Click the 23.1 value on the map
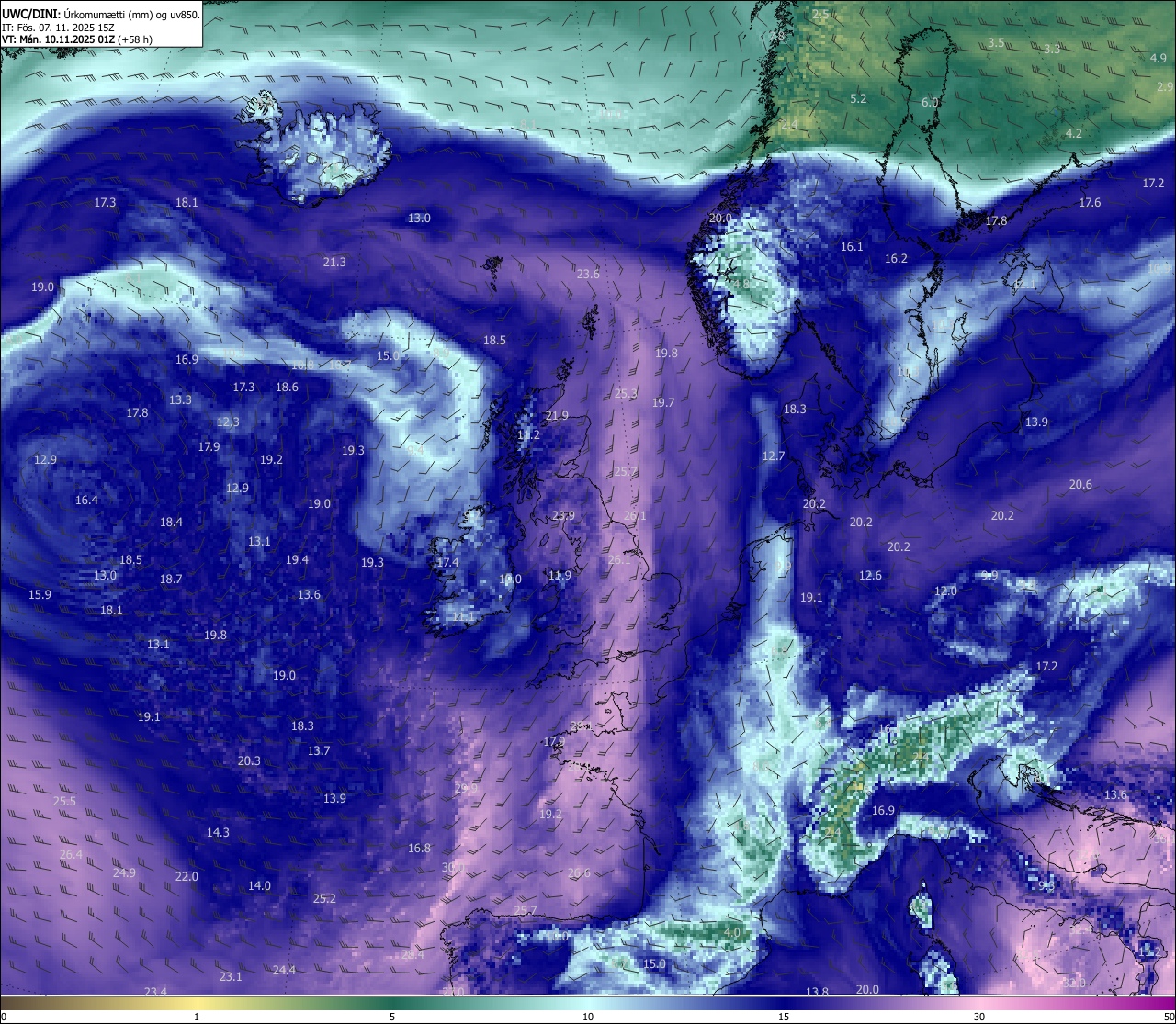This screenshot has width=1176, height=1024. point(231,976)
